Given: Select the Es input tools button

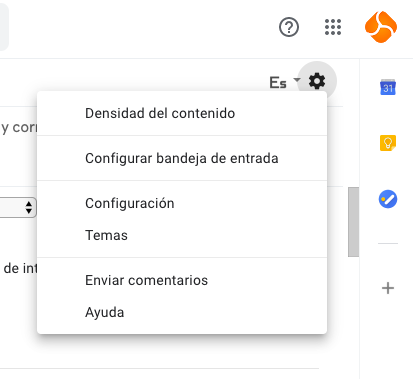Looking at the screenshot, I should pyautogui.click(x=278, y=82).
